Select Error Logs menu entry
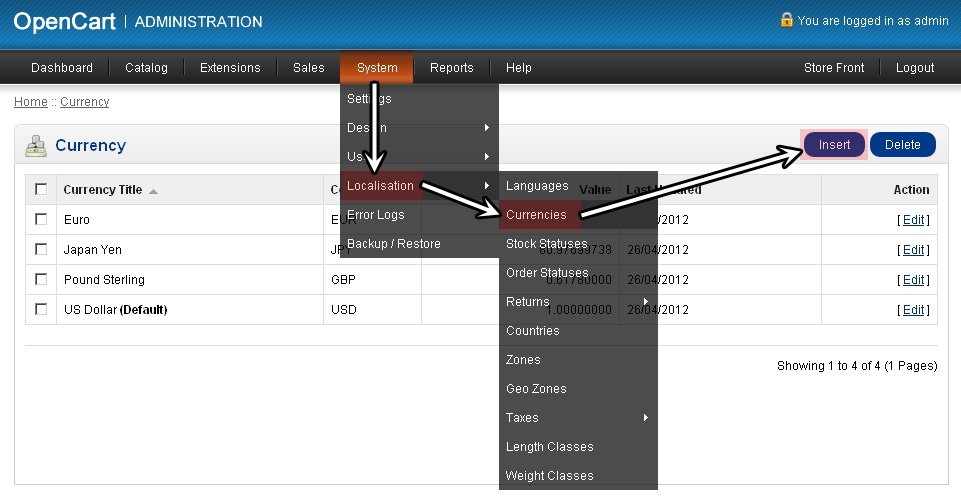This screenshot has width=961, height=496. (419, 215)
